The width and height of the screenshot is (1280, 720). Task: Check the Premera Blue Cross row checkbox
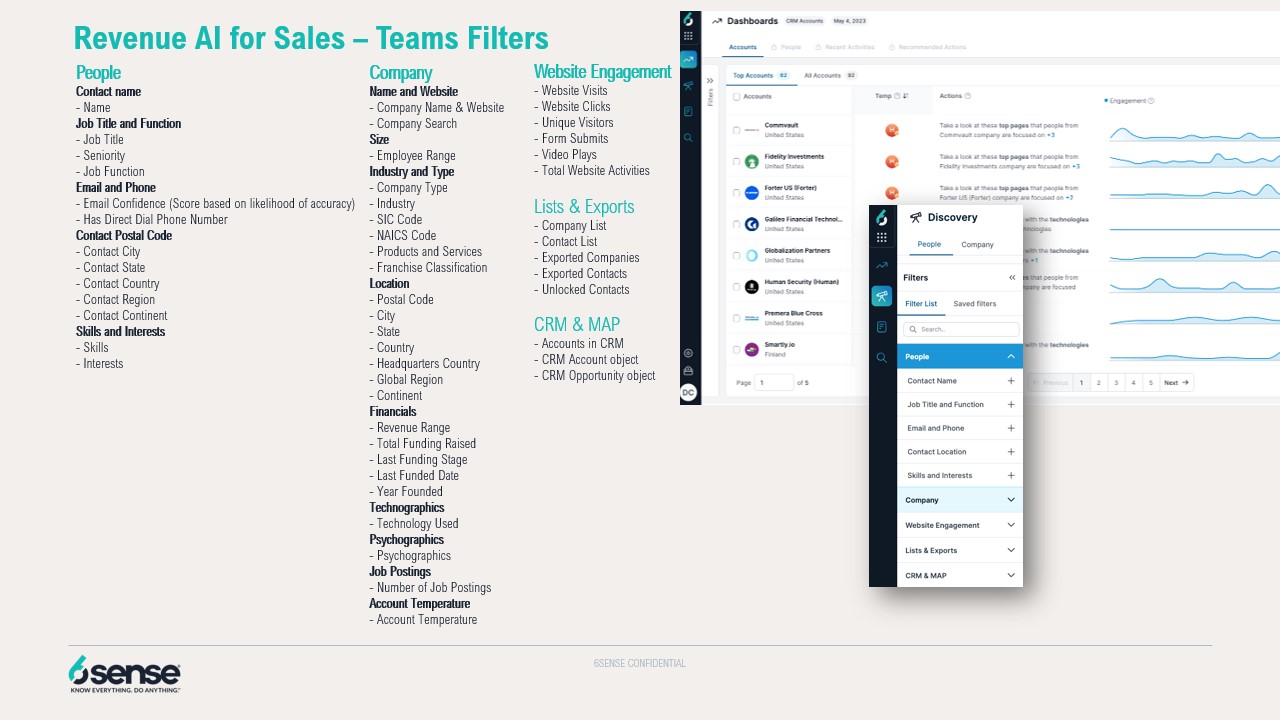click(737, 318)
